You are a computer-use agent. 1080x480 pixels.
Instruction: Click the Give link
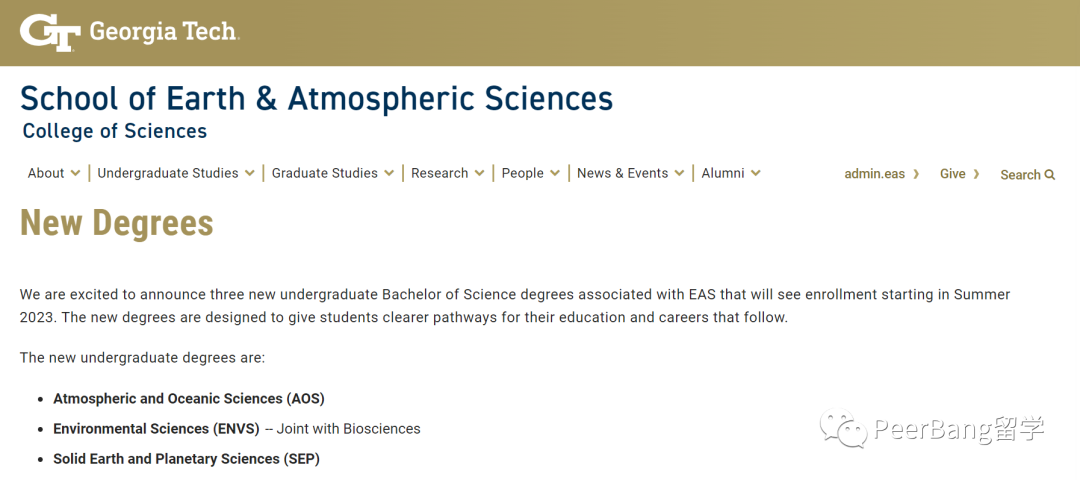[x=953, y=174]
